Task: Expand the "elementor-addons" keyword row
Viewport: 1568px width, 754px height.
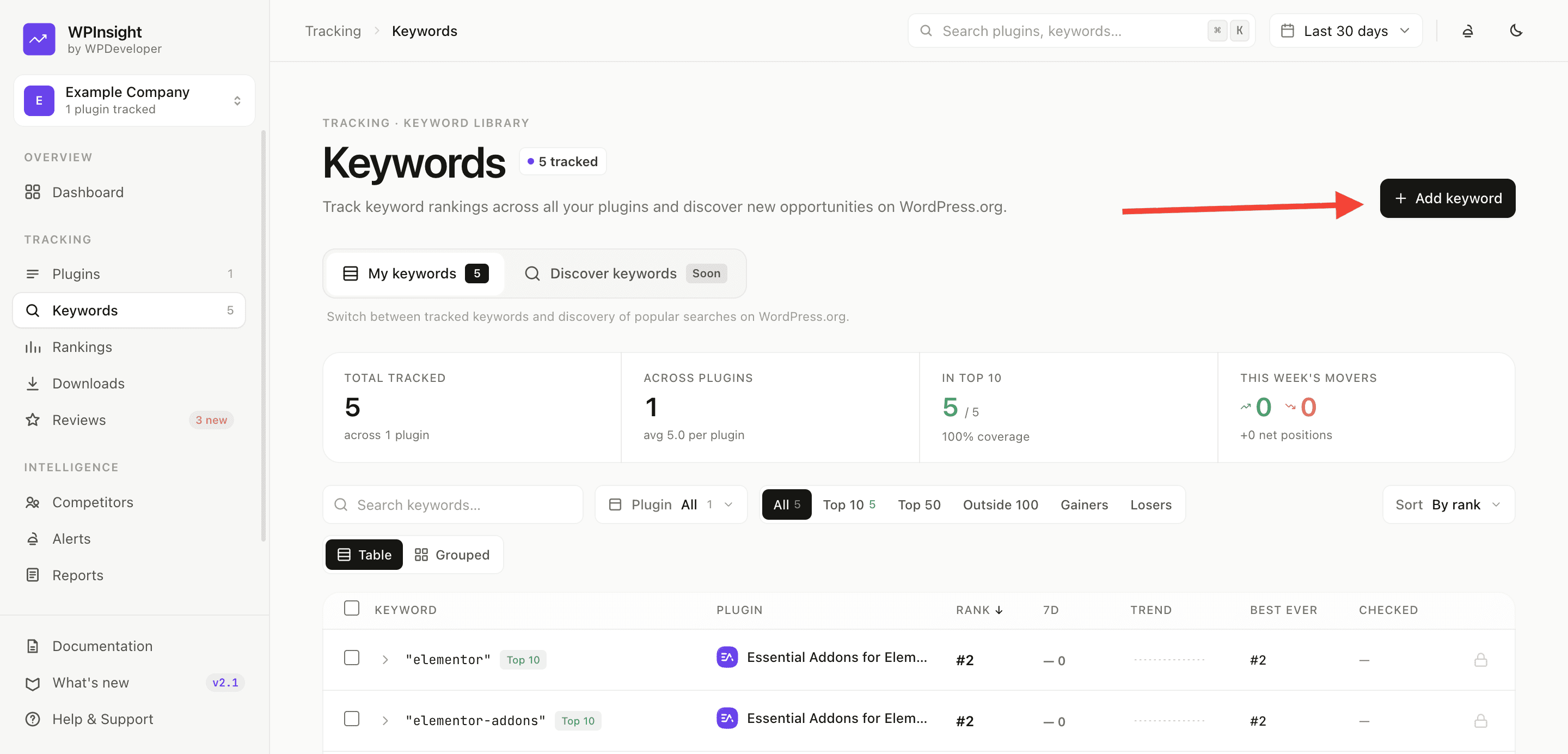Action: 385,721
